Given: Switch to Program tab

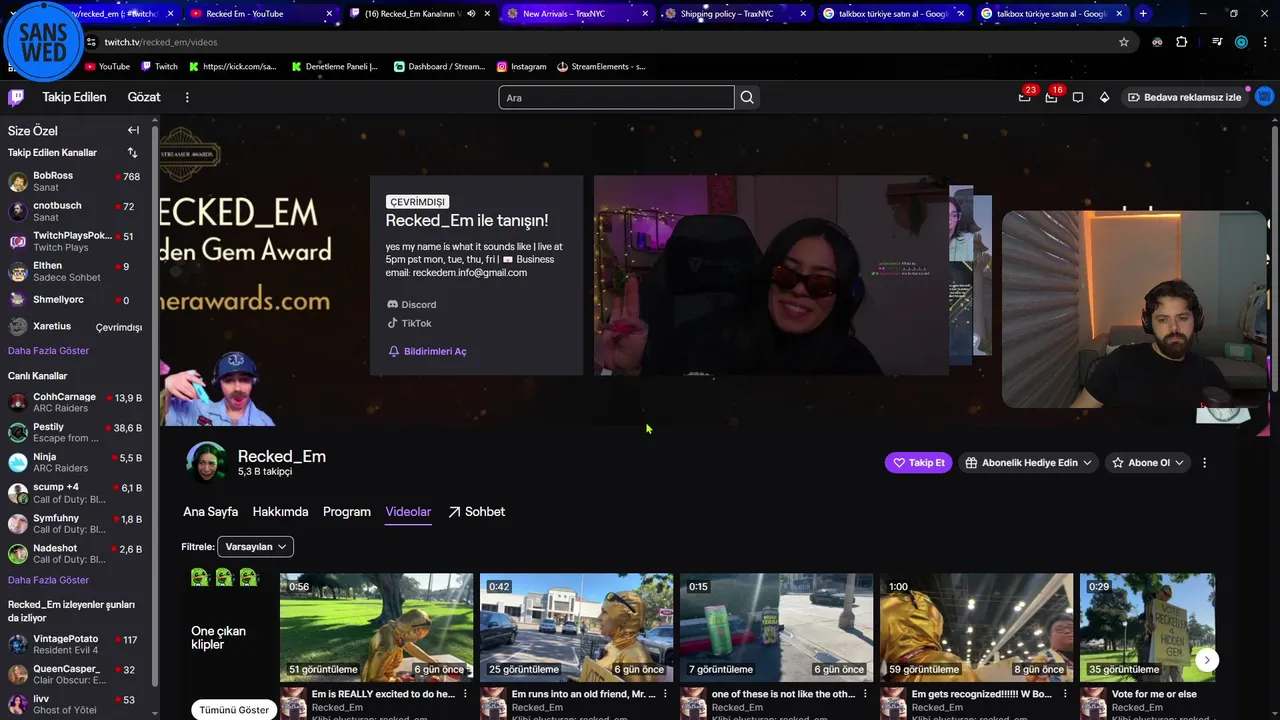Looking at the screenshot, I should coord(347,512).
